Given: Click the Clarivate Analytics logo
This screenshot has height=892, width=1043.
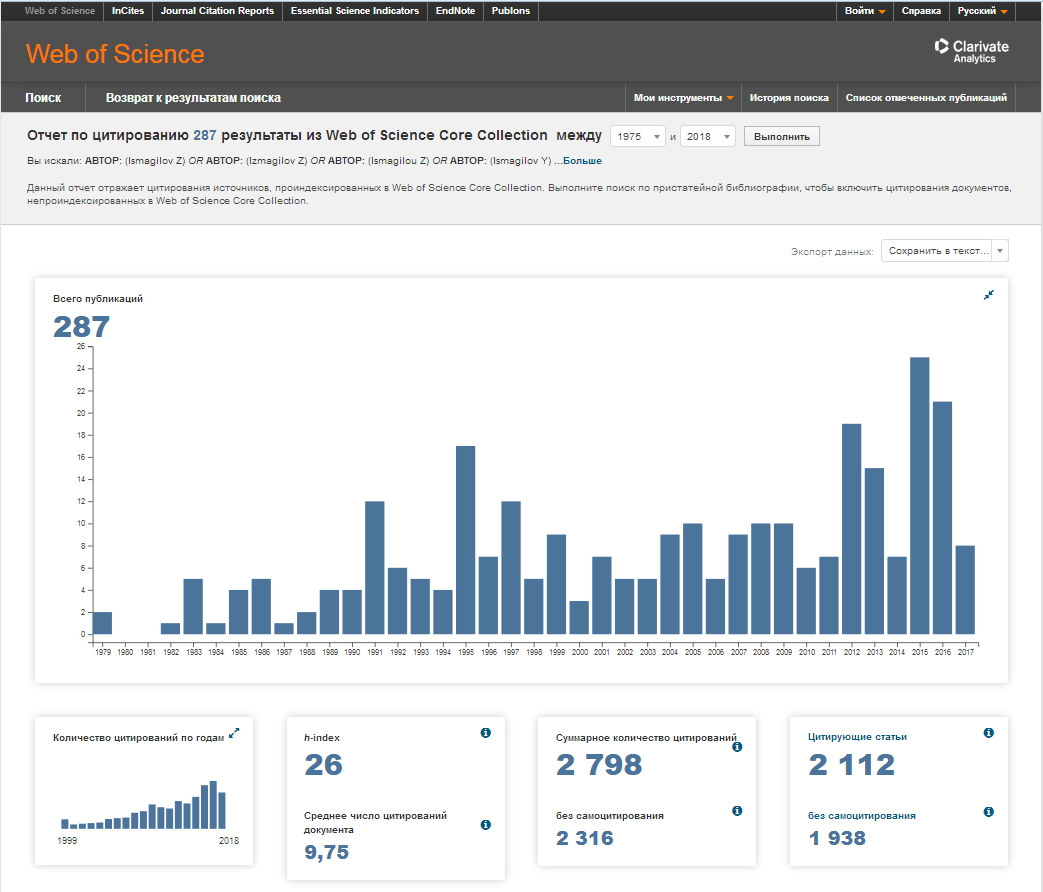Looking at the screenshot, I should [971, 51].
